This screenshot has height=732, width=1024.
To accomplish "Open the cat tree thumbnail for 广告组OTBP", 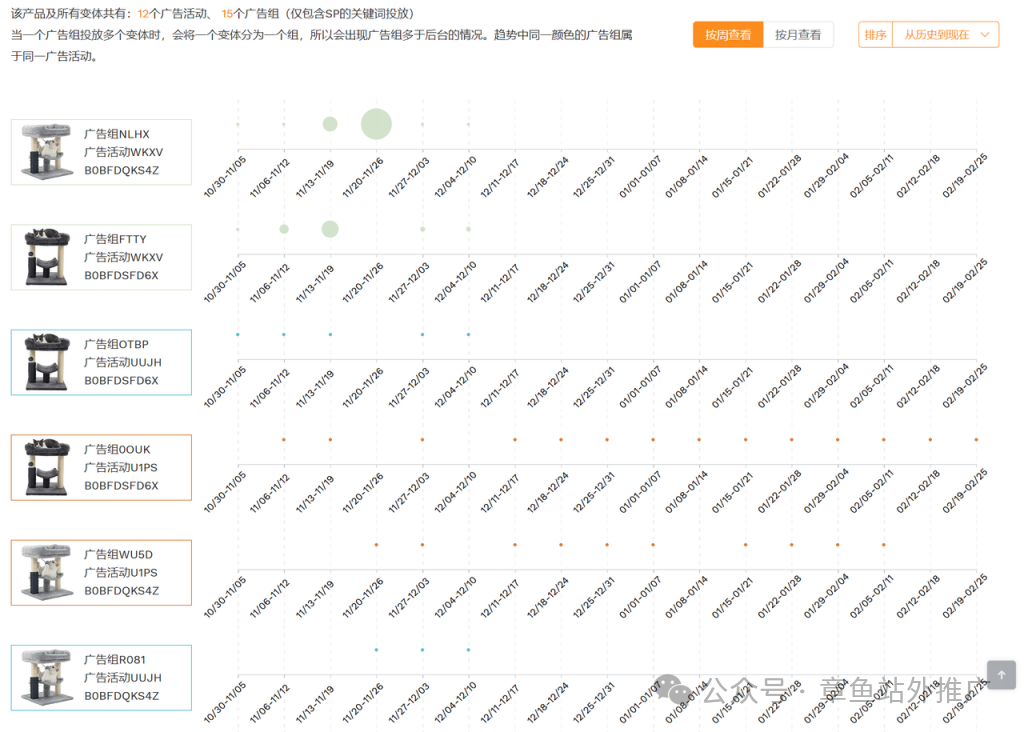I will 46,362.
